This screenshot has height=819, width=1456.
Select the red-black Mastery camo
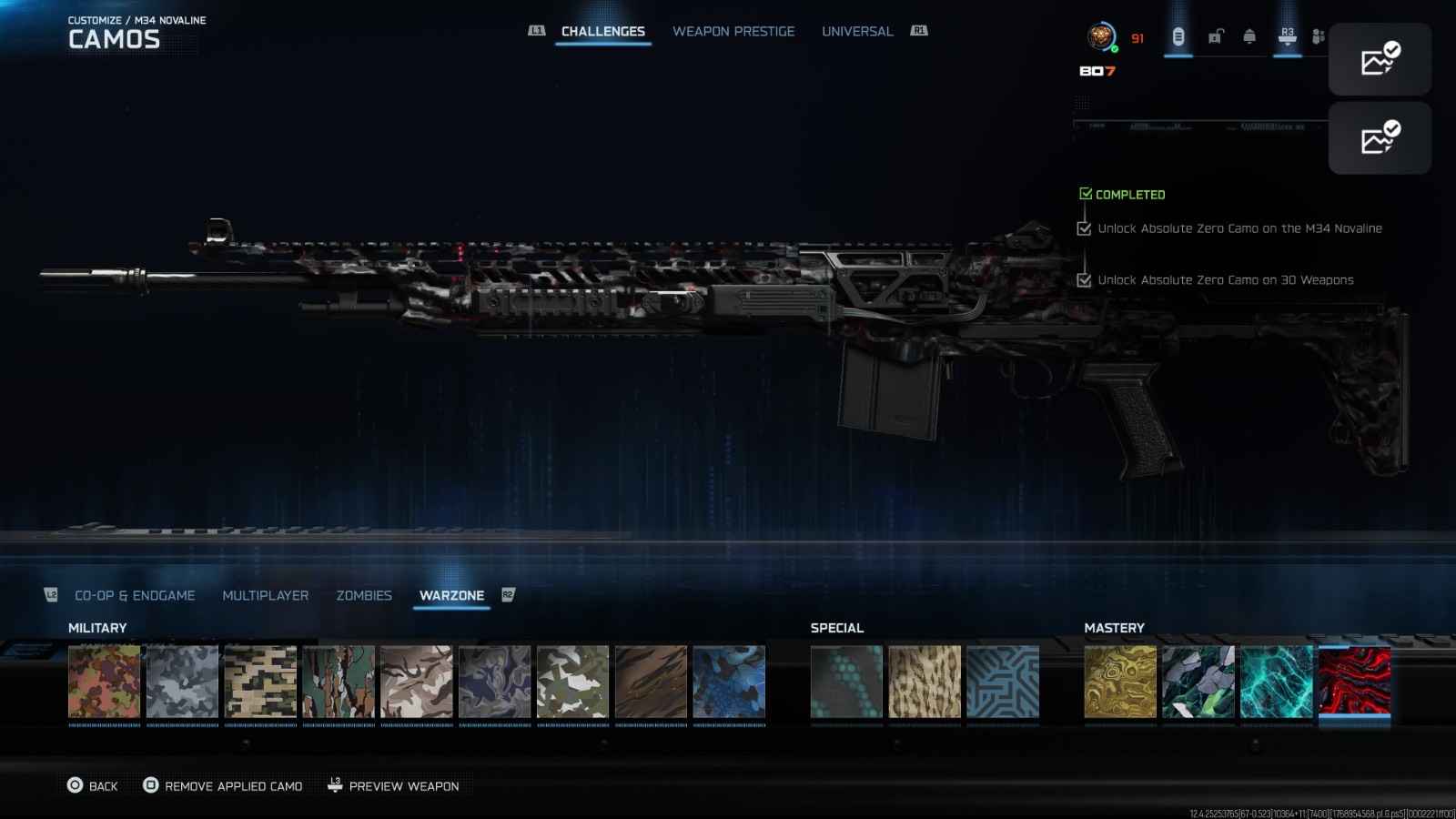point(1355,682)
